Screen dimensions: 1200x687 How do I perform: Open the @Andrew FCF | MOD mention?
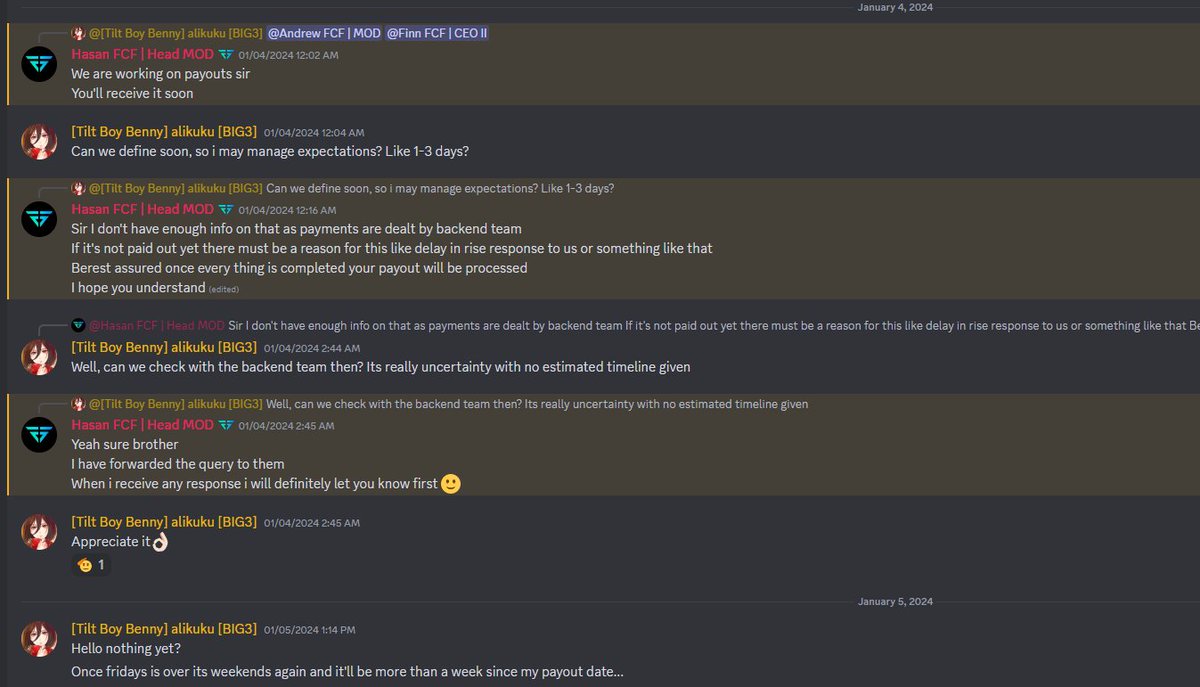click(x=324, y=34)
